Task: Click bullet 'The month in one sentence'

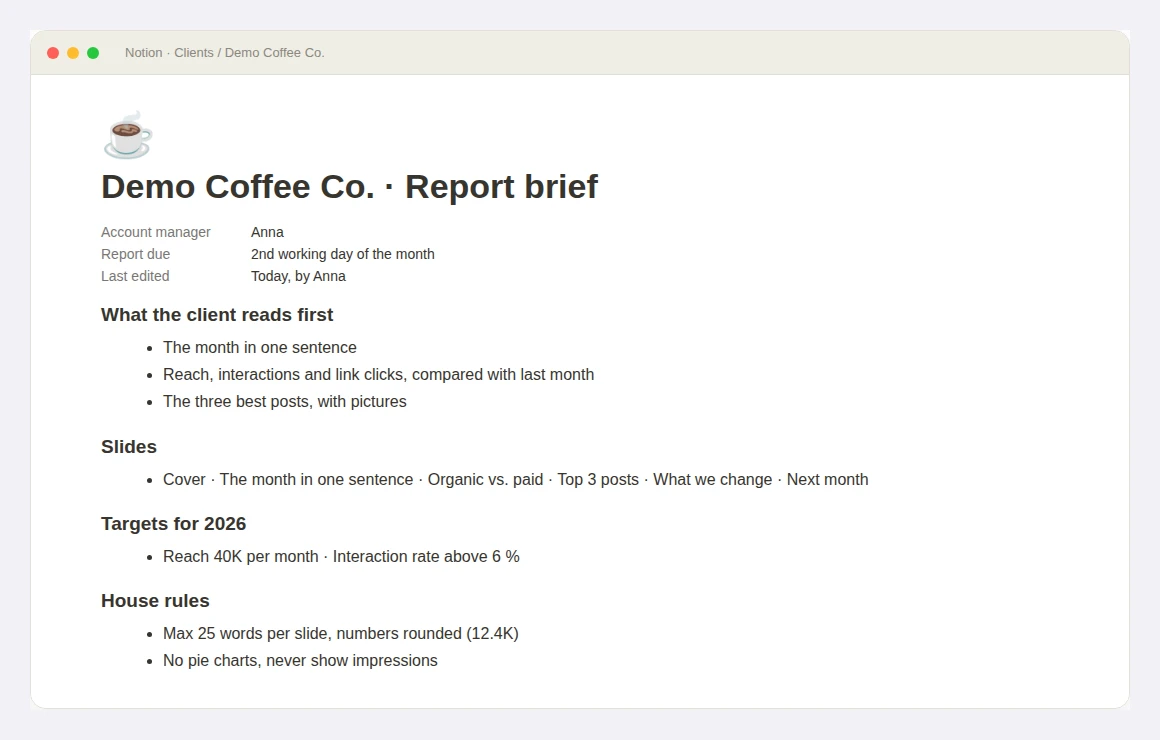Action: (x=260, y=348)
